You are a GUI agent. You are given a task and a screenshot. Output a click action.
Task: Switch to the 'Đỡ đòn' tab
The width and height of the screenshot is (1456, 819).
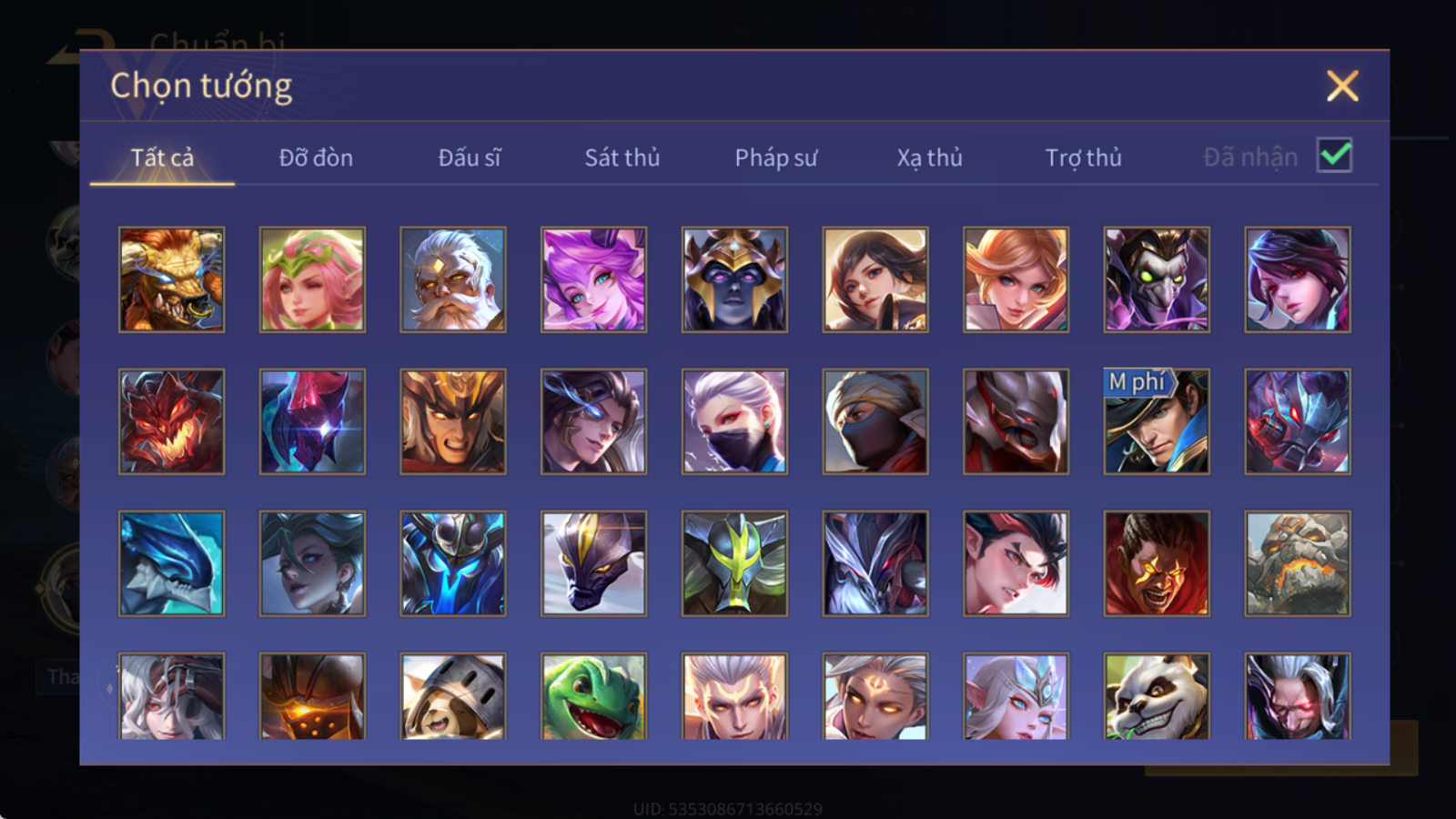(316, 157)
